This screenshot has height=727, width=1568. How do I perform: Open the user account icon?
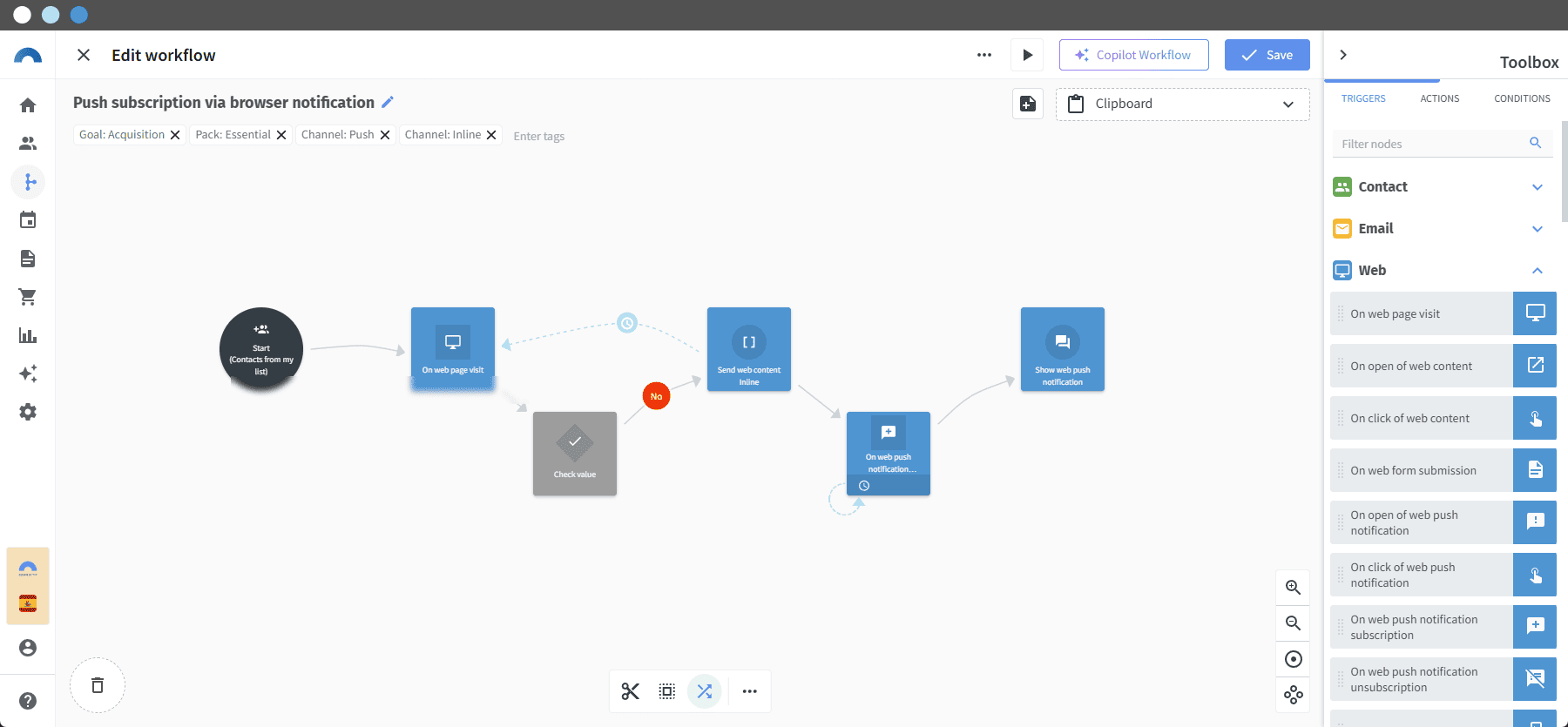tap(28, 648)
